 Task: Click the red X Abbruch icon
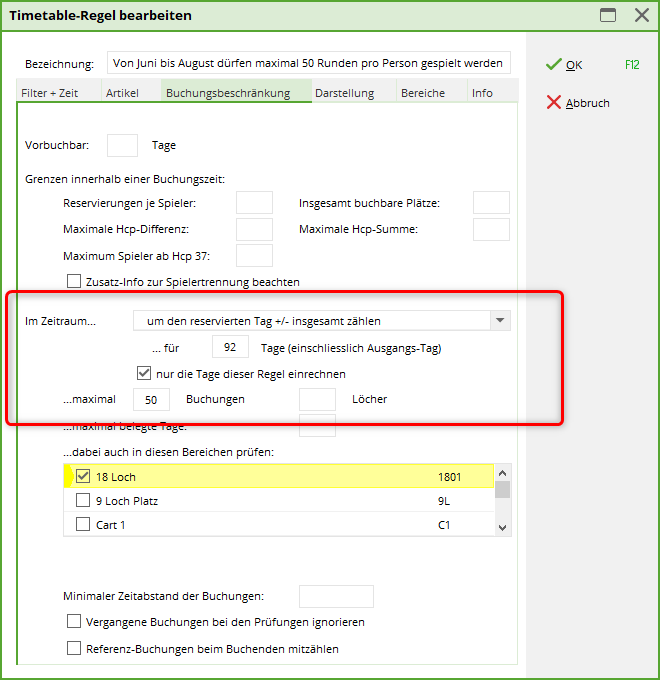554,102
